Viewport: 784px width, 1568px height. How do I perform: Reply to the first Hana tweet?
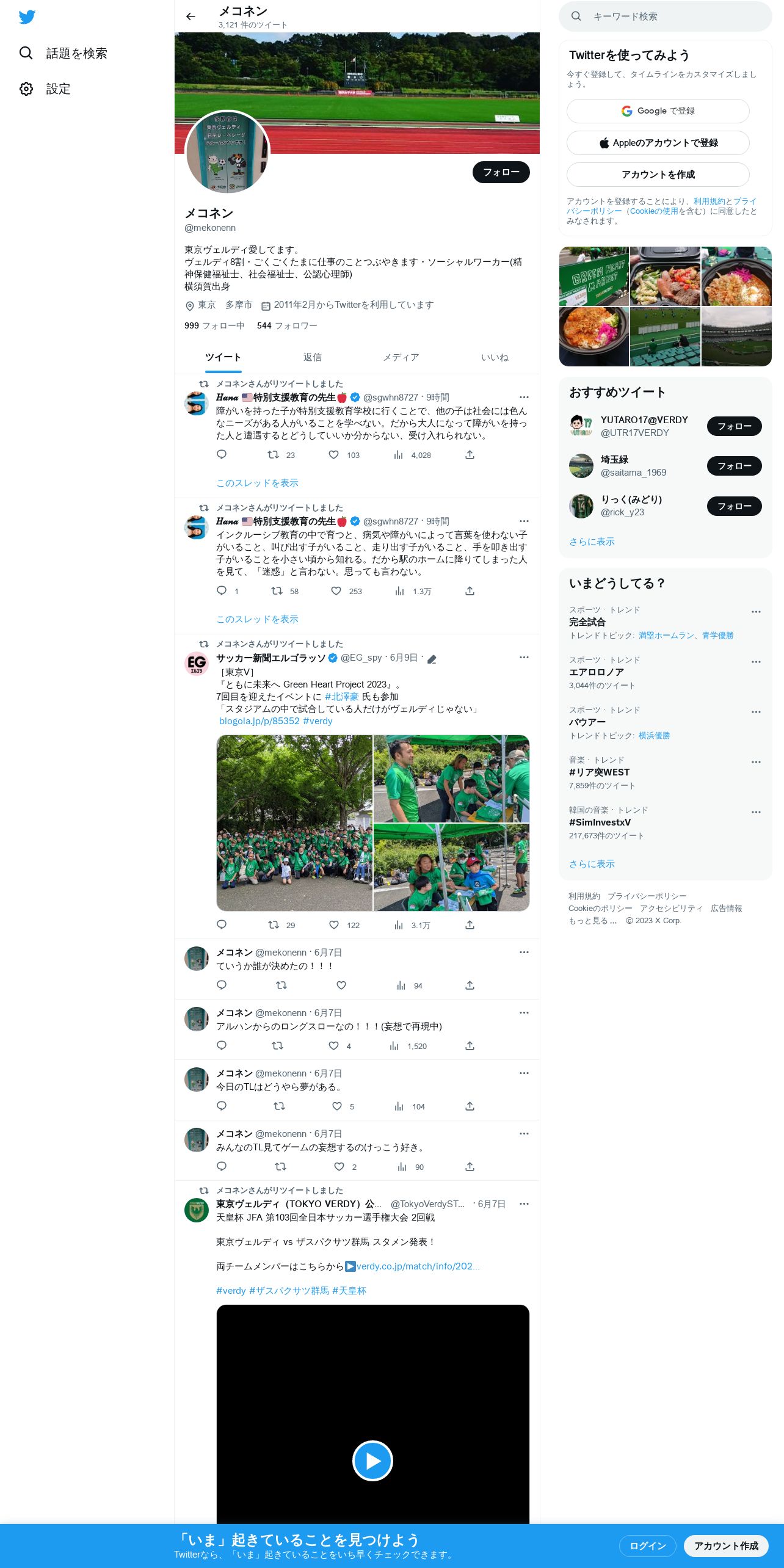pyautogui.click(x=222, y=454)
